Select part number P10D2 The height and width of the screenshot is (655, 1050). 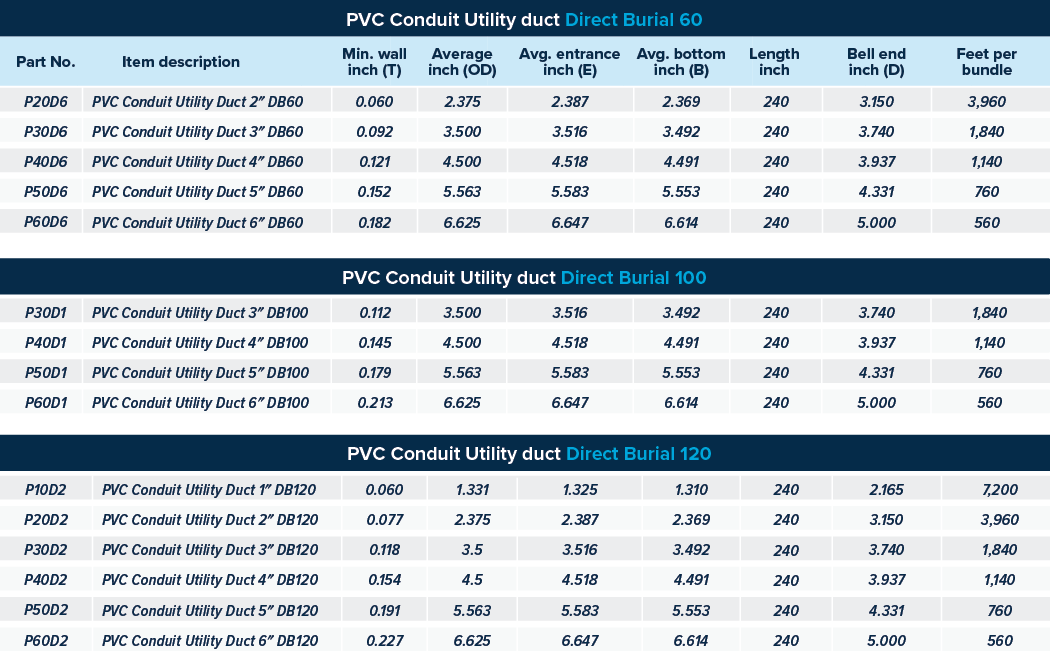46,489
